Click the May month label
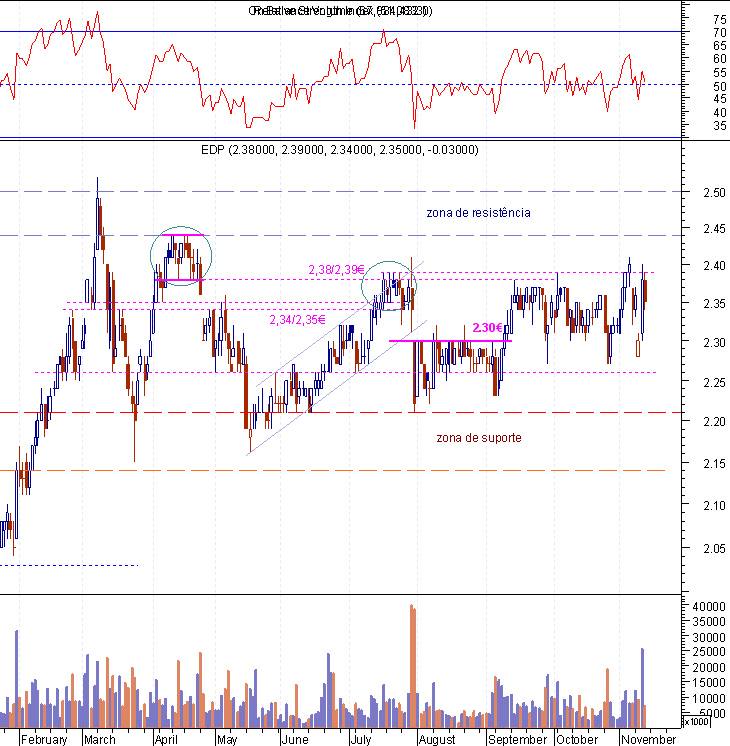The width and height of the screenshot is (730, 746). click(x=227, y=739)
